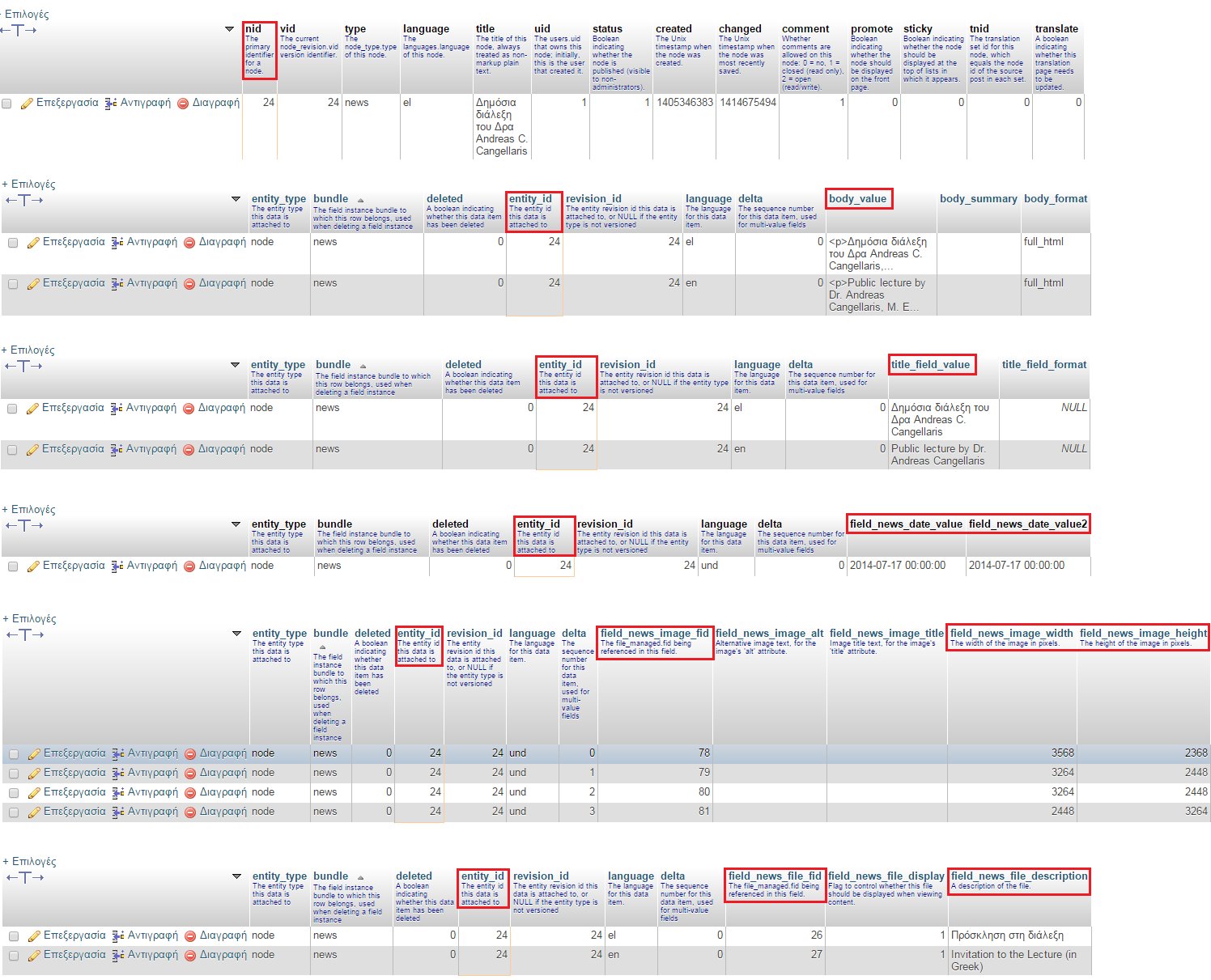This screenshot has height=980, width=1211.
Task: Click the copy icon in the nid 24 node row
Action: (111, 104)
